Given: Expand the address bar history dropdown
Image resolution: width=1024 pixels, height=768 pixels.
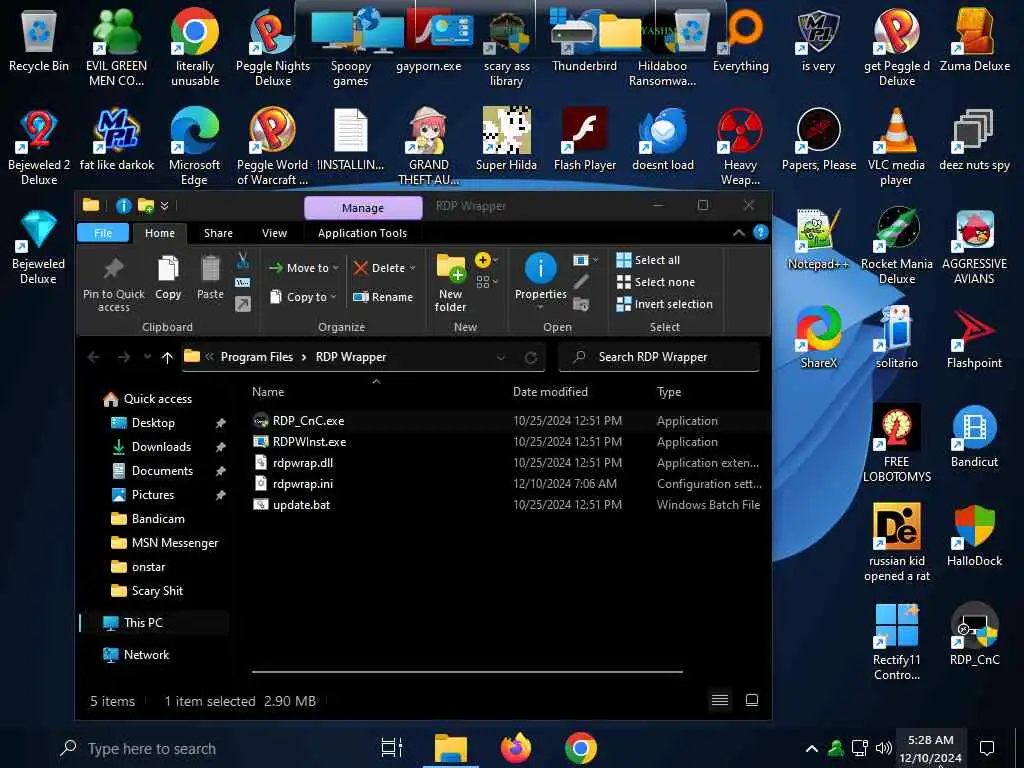Looking at the screenshot, I should [x=501, y=357].
